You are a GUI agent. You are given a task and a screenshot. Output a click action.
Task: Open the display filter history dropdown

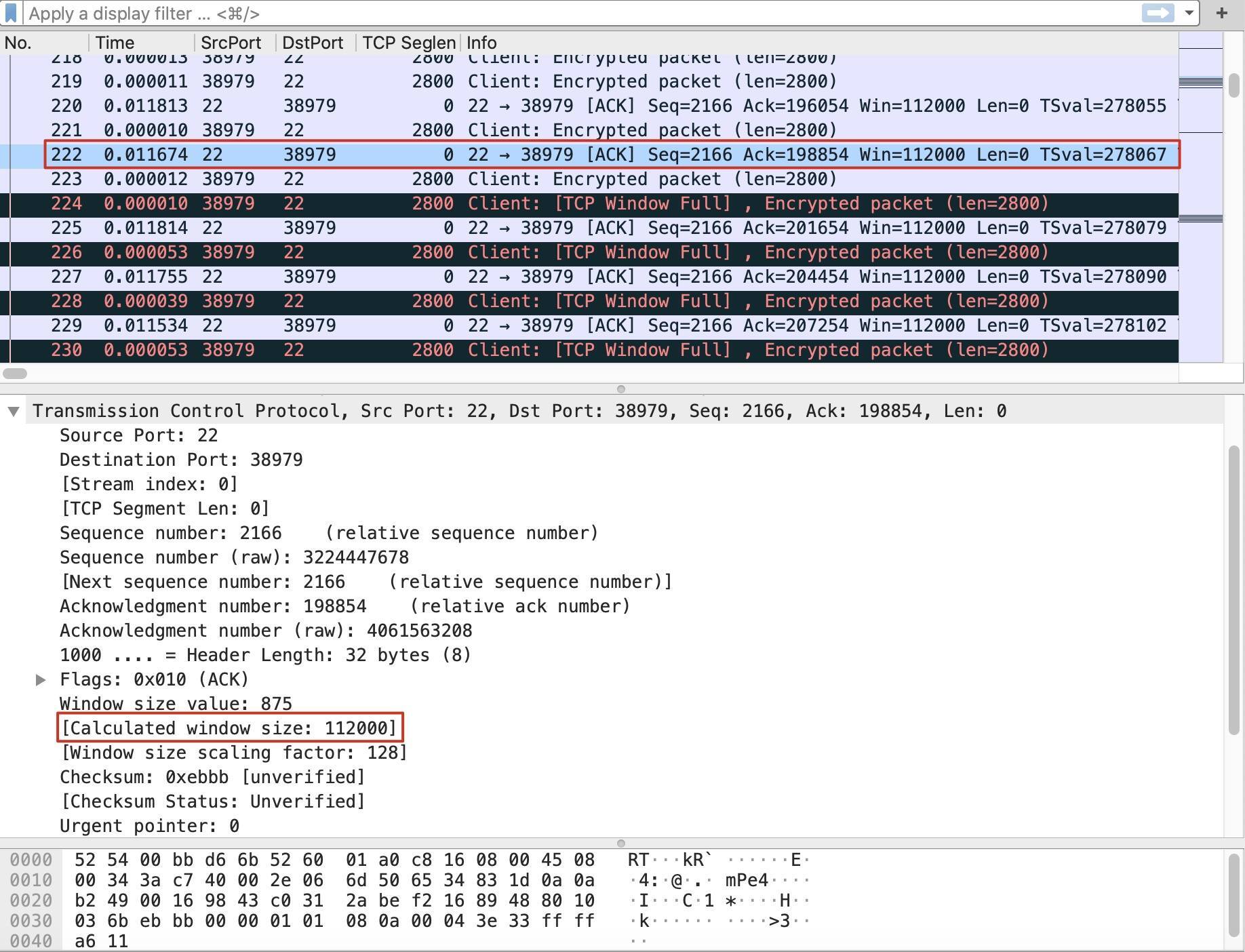(x=1188, y=14)
